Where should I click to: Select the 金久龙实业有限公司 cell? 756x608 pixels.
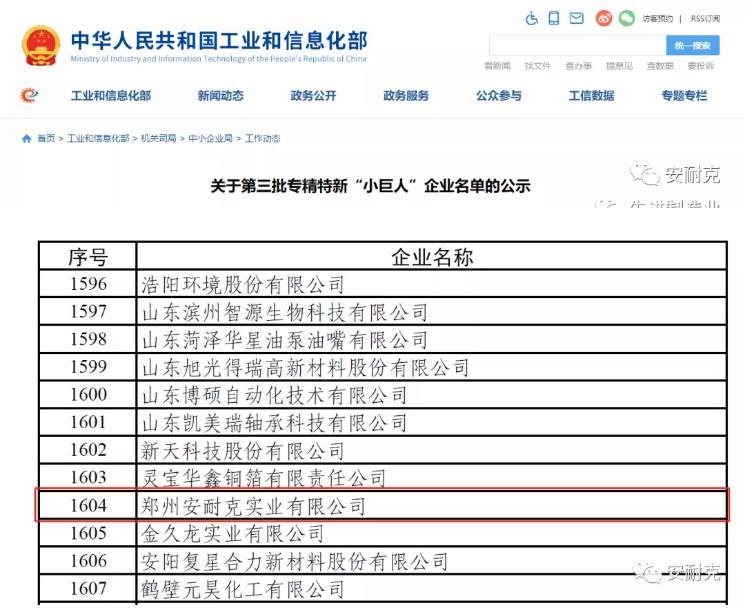point(432,533)
